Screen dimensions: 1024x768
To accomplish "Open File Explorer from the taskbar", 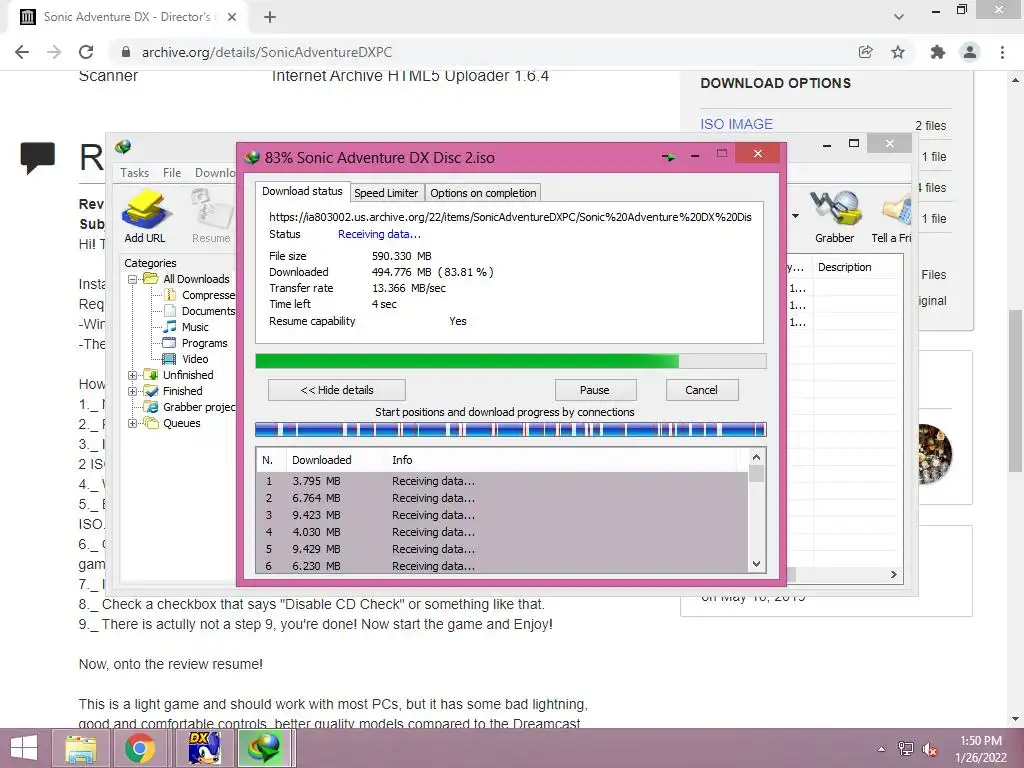I will [81, 748].
